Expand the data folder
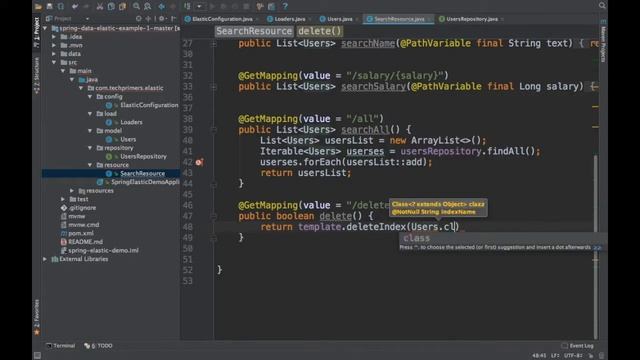This screenshot has width=640, height=360. [54, 54]
